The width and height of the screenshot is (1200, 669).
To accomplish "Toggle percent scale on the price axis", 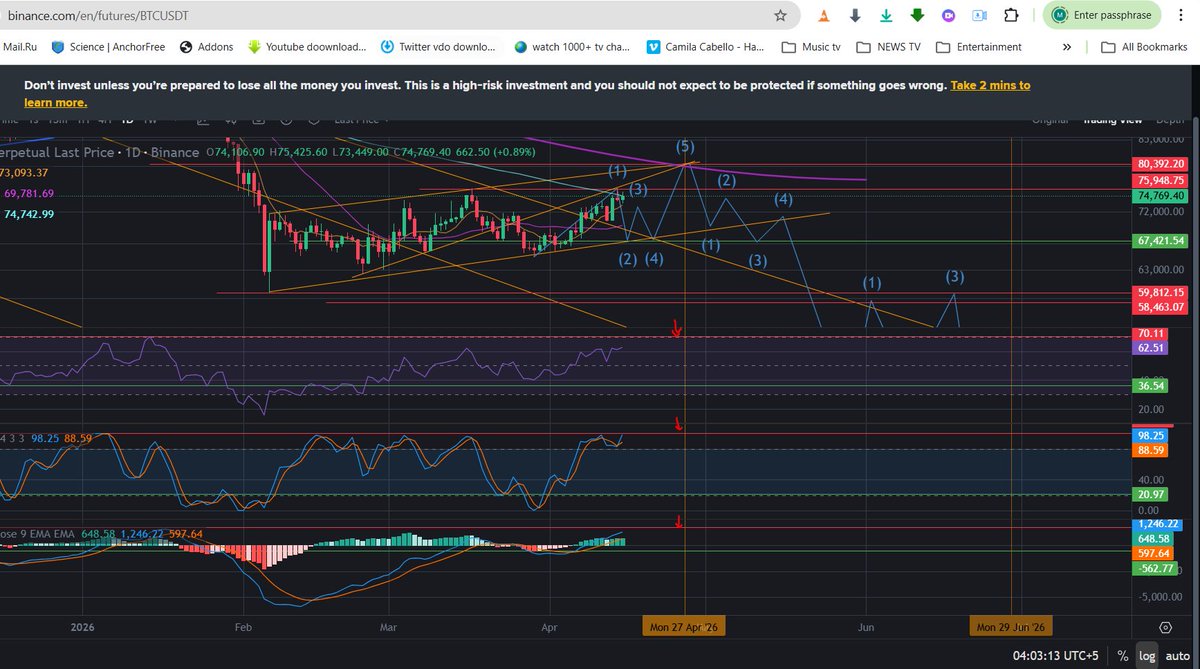I will coord(1123,656).
